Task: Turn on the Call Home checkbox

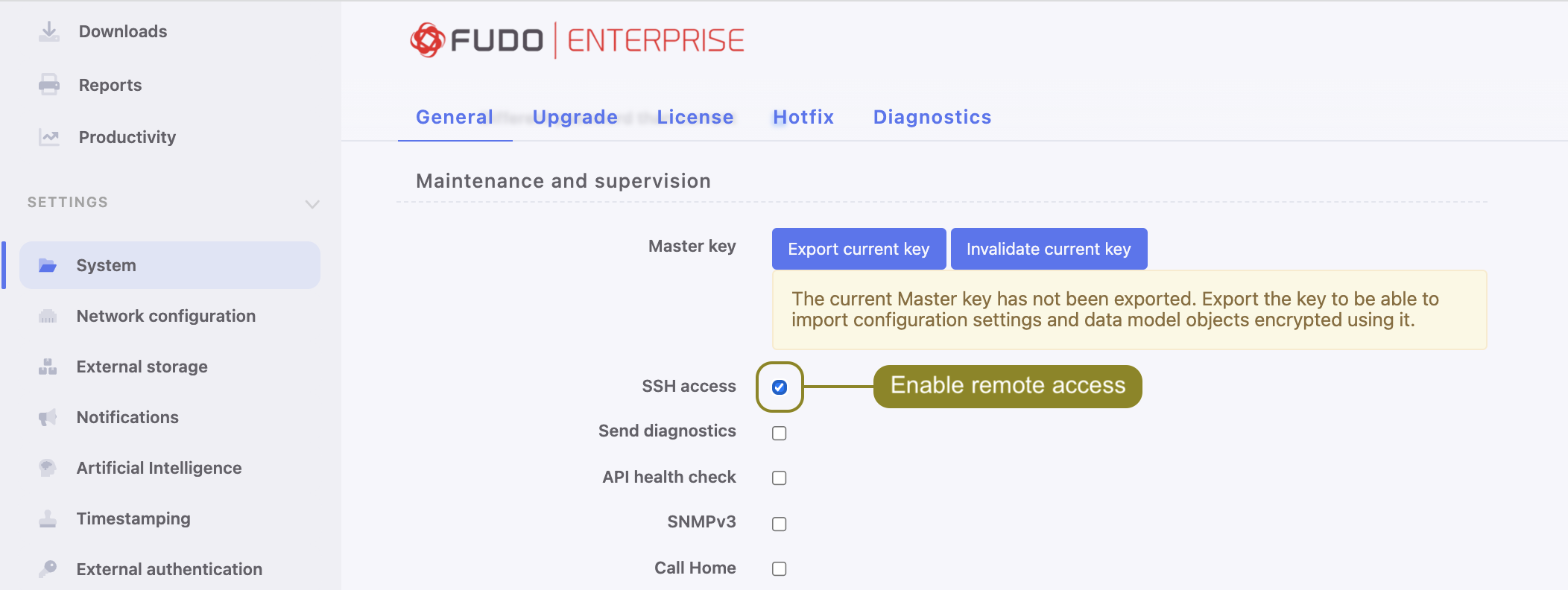Action: 780,569
